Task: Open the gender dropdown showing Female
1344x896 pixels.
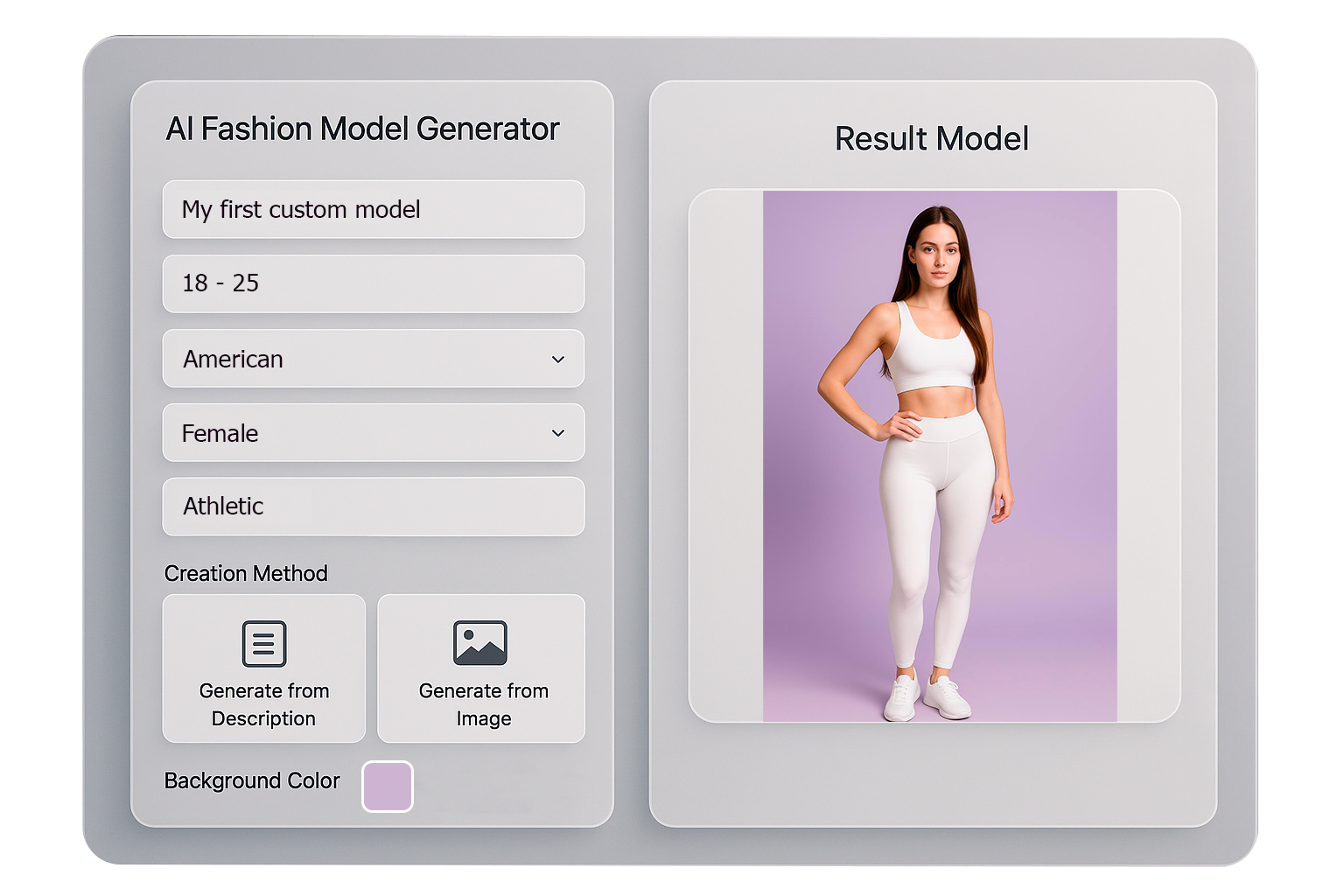Action: pos(374,432)
